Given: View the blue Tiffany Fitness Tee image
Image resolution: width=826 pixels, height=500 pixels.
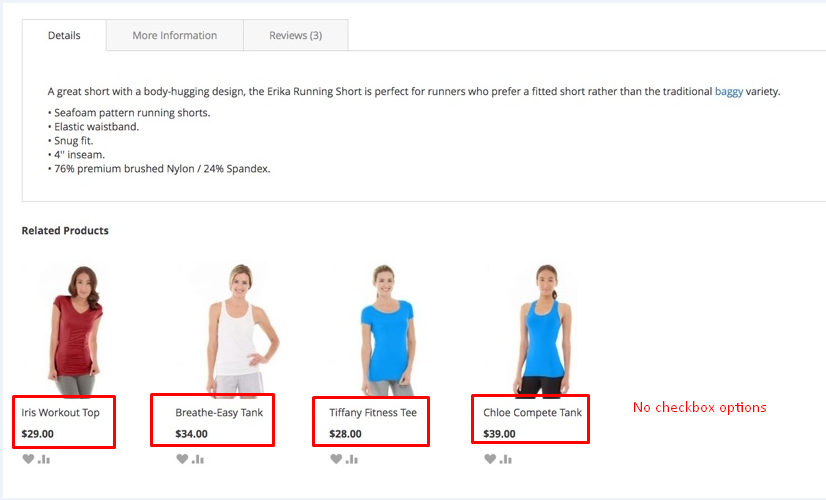Looking at the screenshot, I should [387, 330].
